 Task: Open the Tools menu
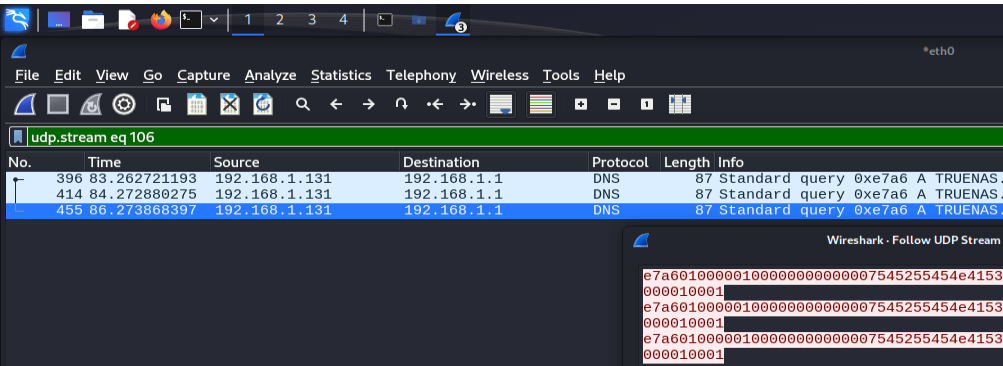(561, 76)
